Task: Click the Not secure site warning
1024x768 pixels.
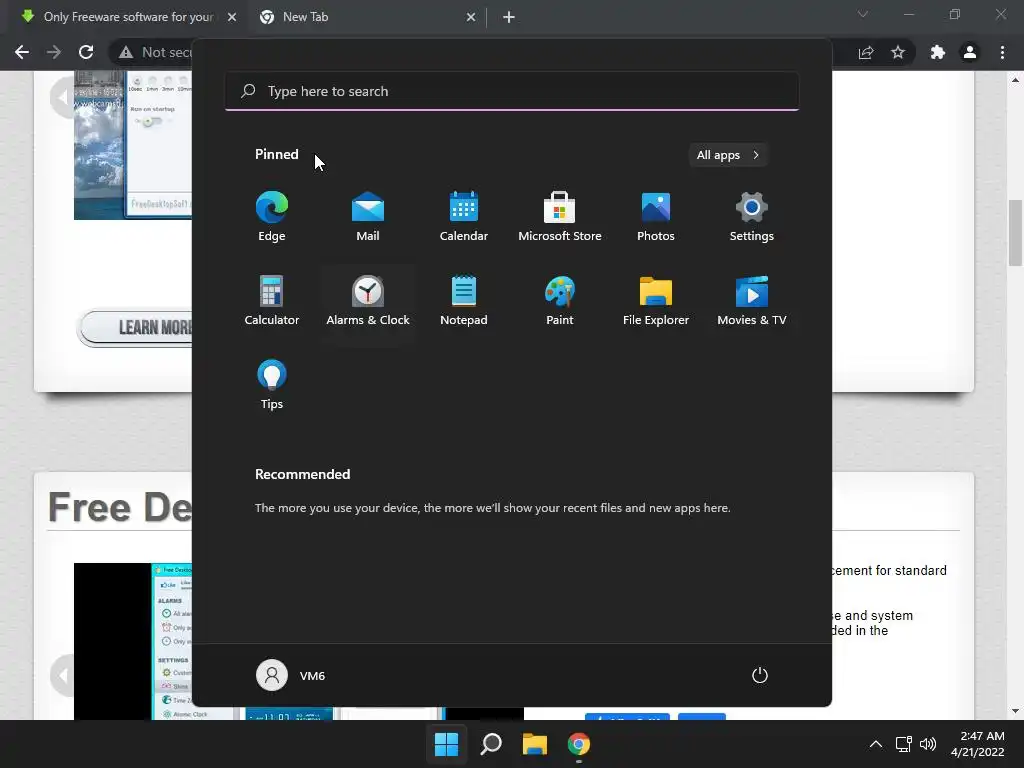Action: click(x=155, y=52)
